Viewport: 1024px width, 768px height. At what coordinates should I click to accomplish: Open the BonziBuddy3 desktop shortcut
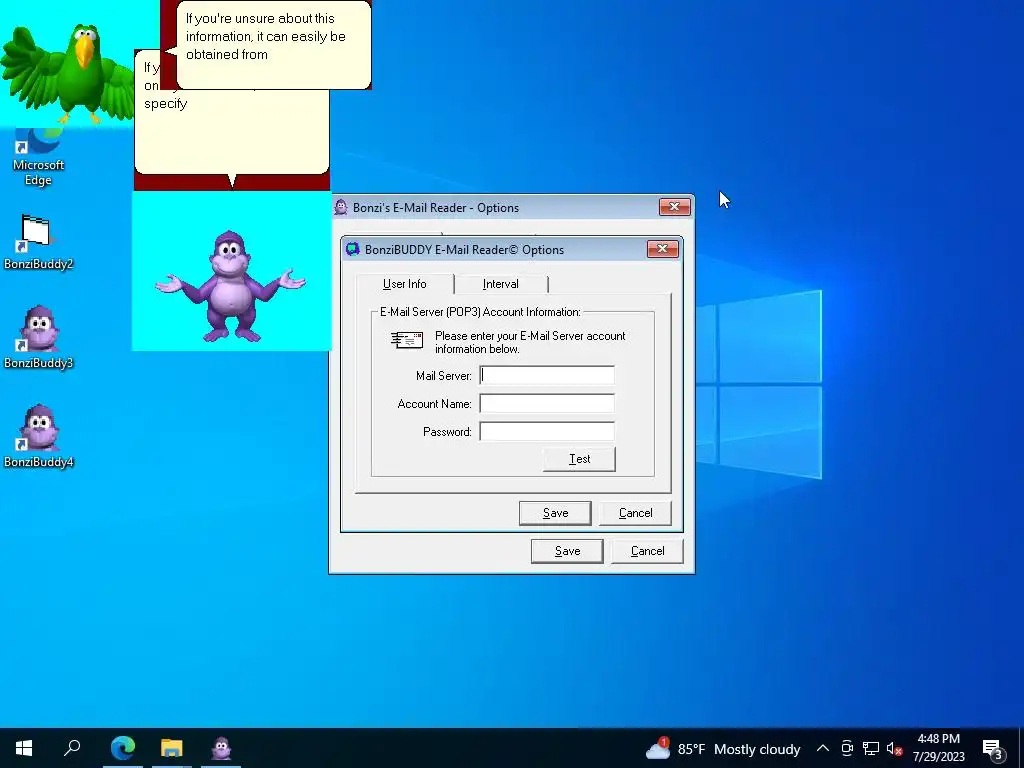38,338
